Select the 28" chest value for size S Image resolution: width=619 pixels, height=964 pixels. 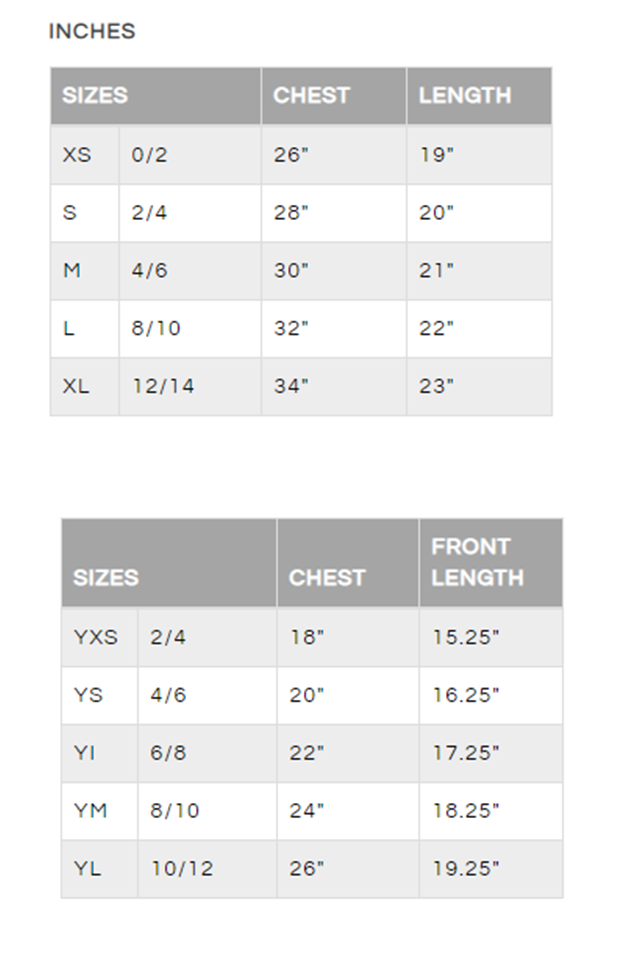(291, 212)
